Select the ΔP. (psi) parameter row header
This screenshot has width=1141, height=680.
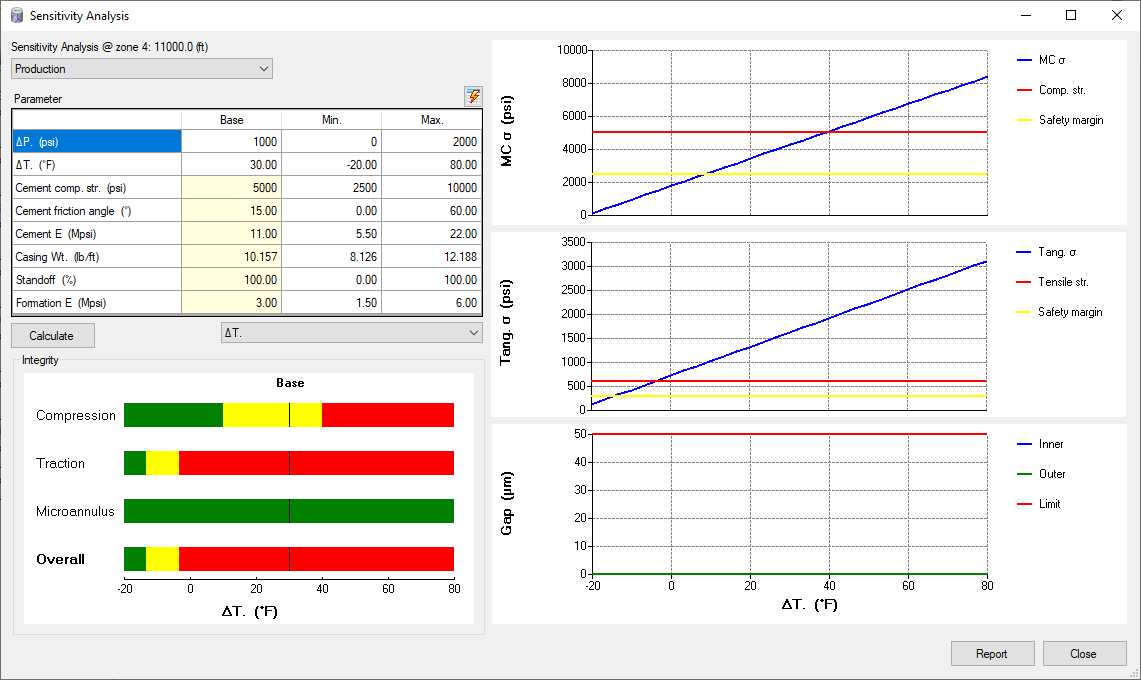point(97,142)
